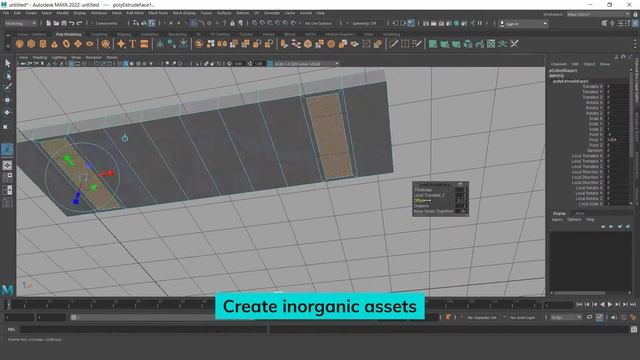
Task: Click Channels menu in Channel Box
Action: [558, 64]
